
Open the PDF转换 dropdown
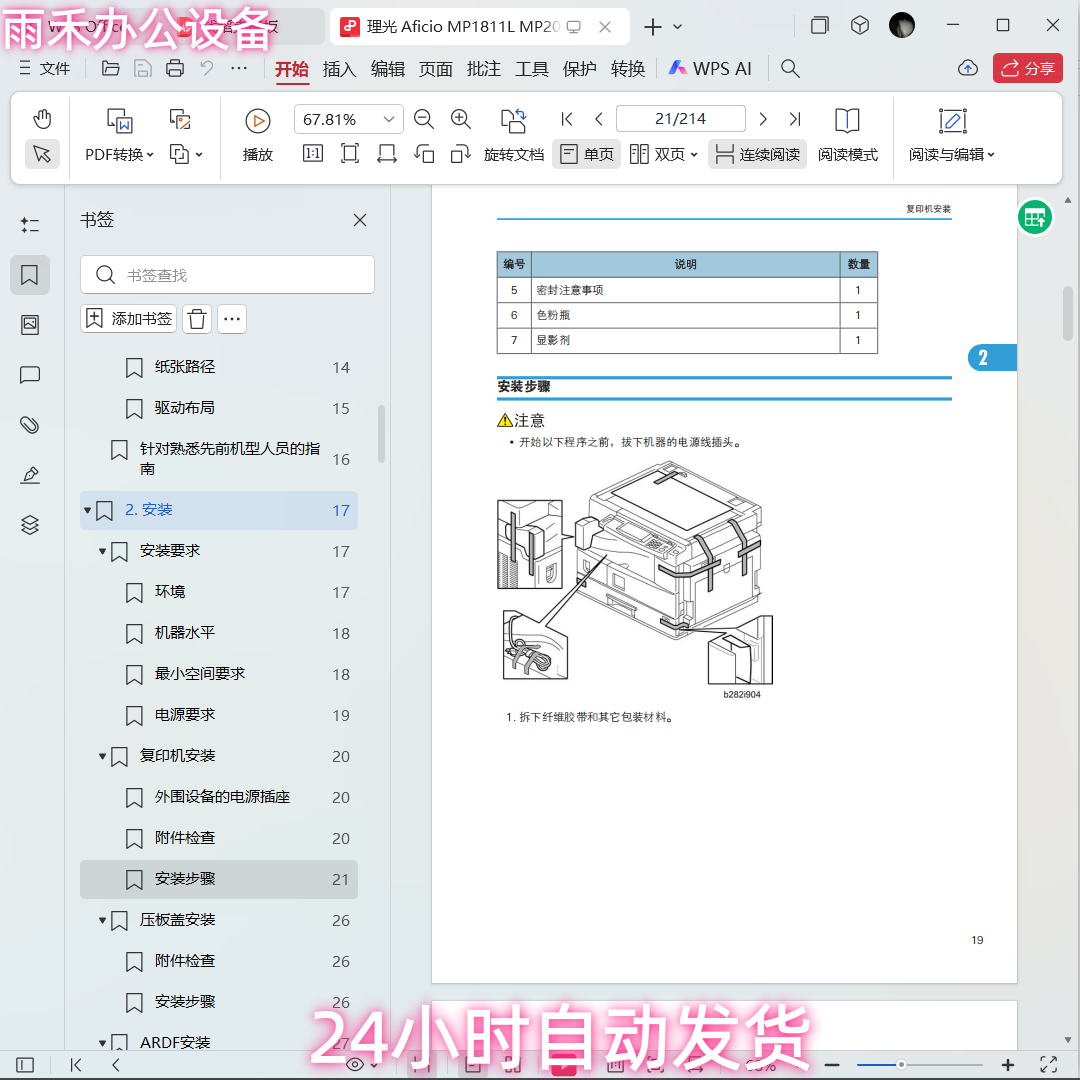[121, 131]
